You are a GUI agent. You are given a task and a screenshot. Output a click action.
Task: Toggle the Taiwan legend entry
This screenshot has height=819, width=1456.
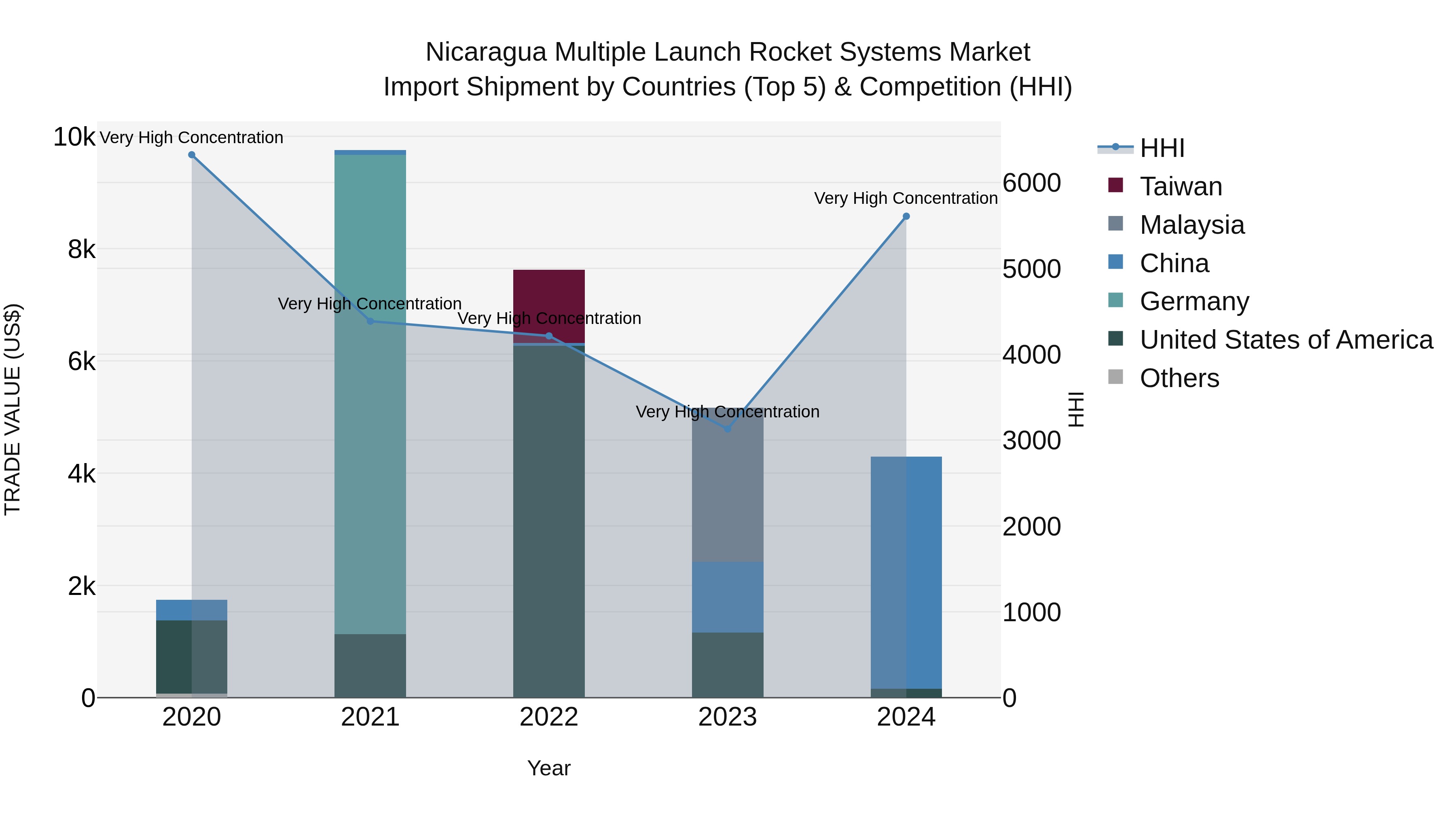point(1165,186)
